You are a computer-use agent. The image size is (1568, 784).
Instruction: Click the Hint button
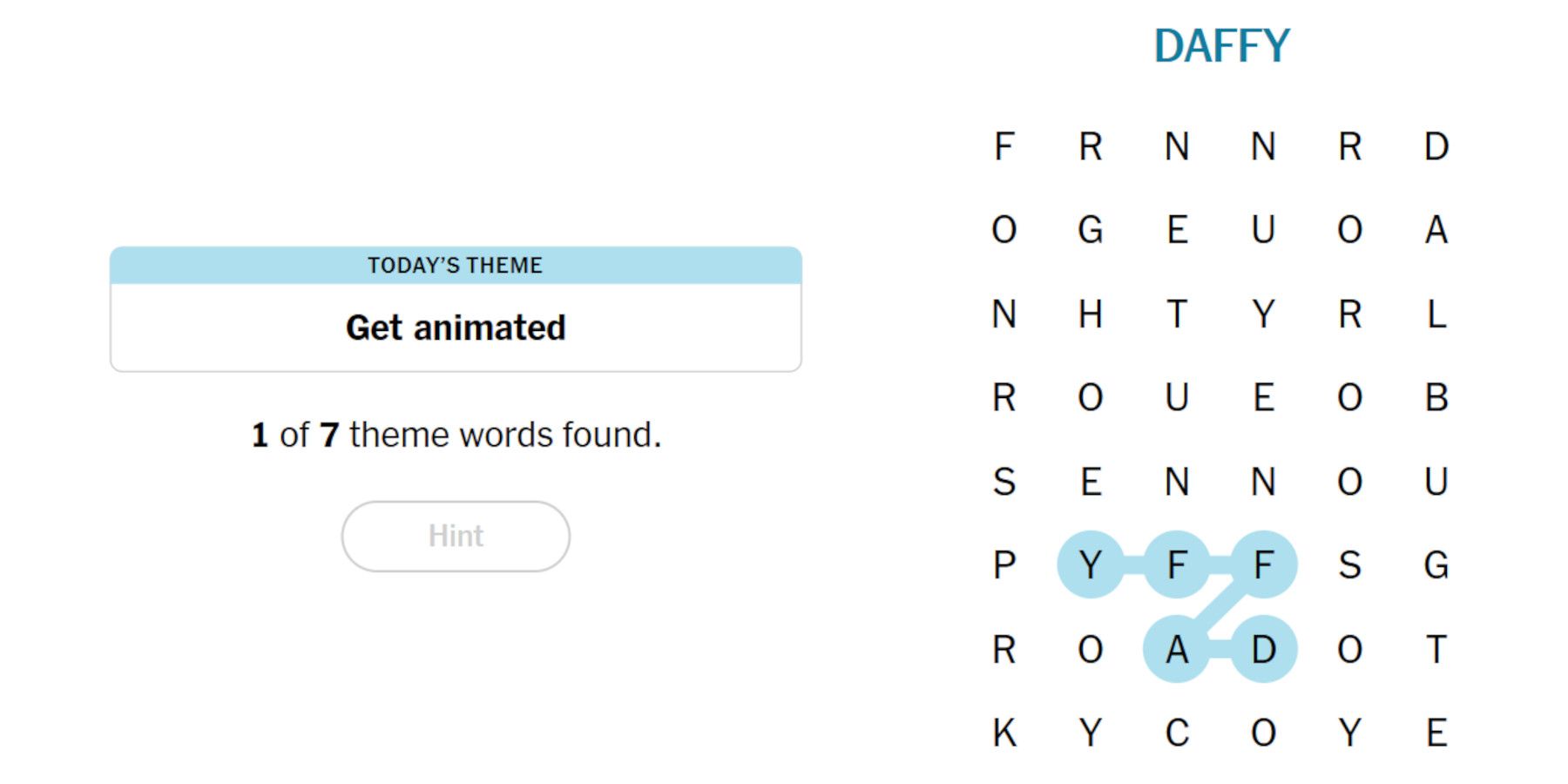click(x=456, y=536)
